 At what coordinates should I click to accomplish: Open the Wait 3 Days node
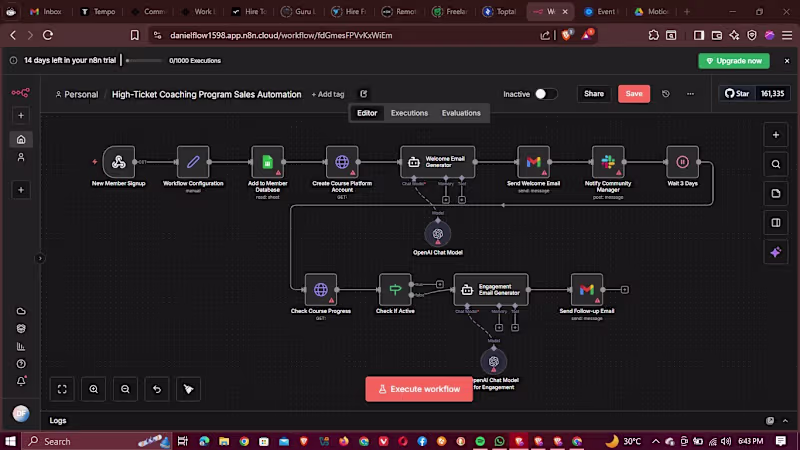682,162
